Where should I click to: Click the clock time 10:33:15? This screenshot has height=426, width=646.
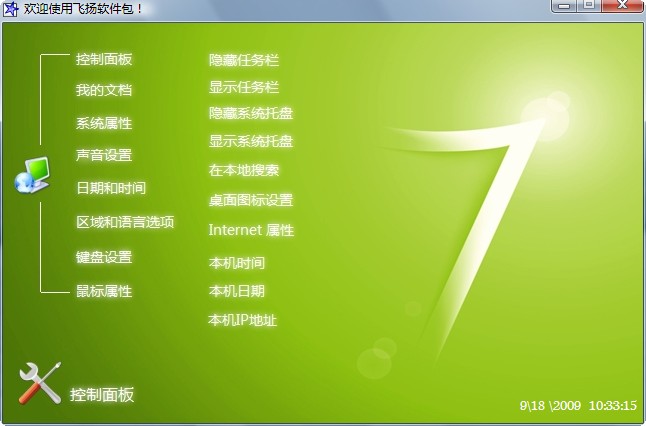click(613, 405)
